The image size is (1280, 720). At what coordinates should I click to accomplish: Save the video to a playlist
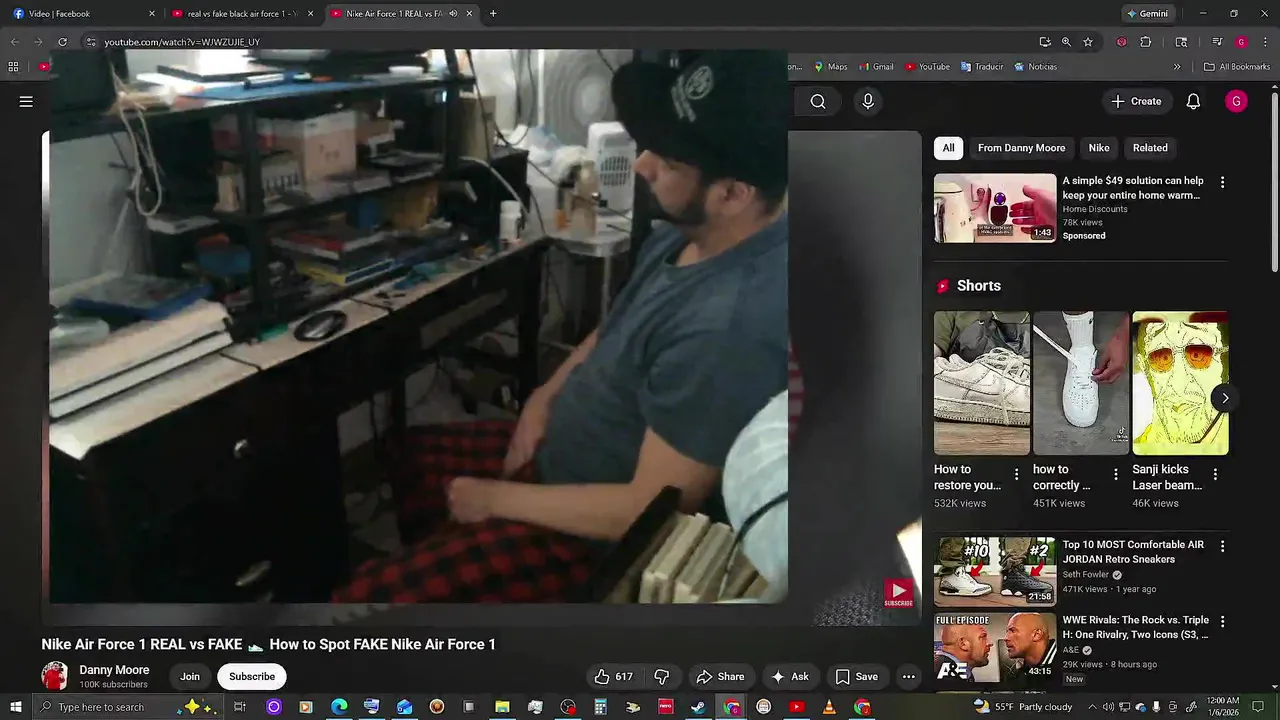(x=856, y=677)
